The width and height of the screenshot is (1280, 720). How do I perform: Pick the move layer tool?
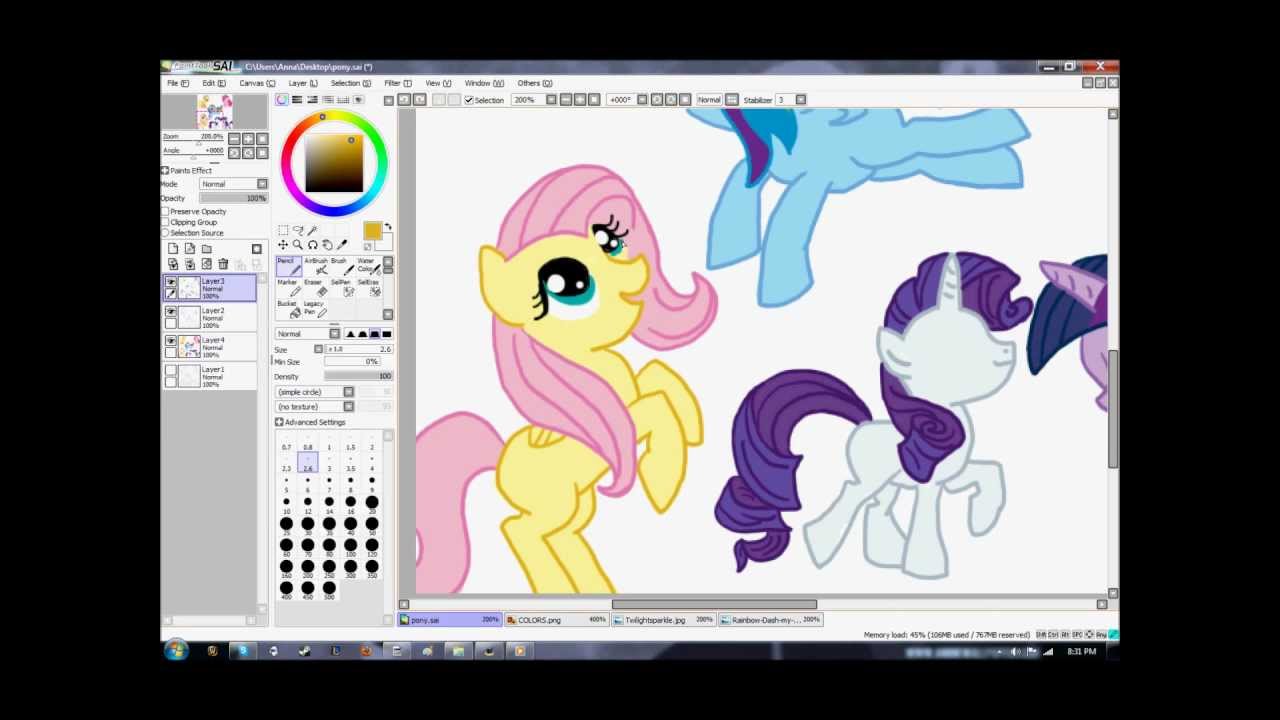point(283,245)
